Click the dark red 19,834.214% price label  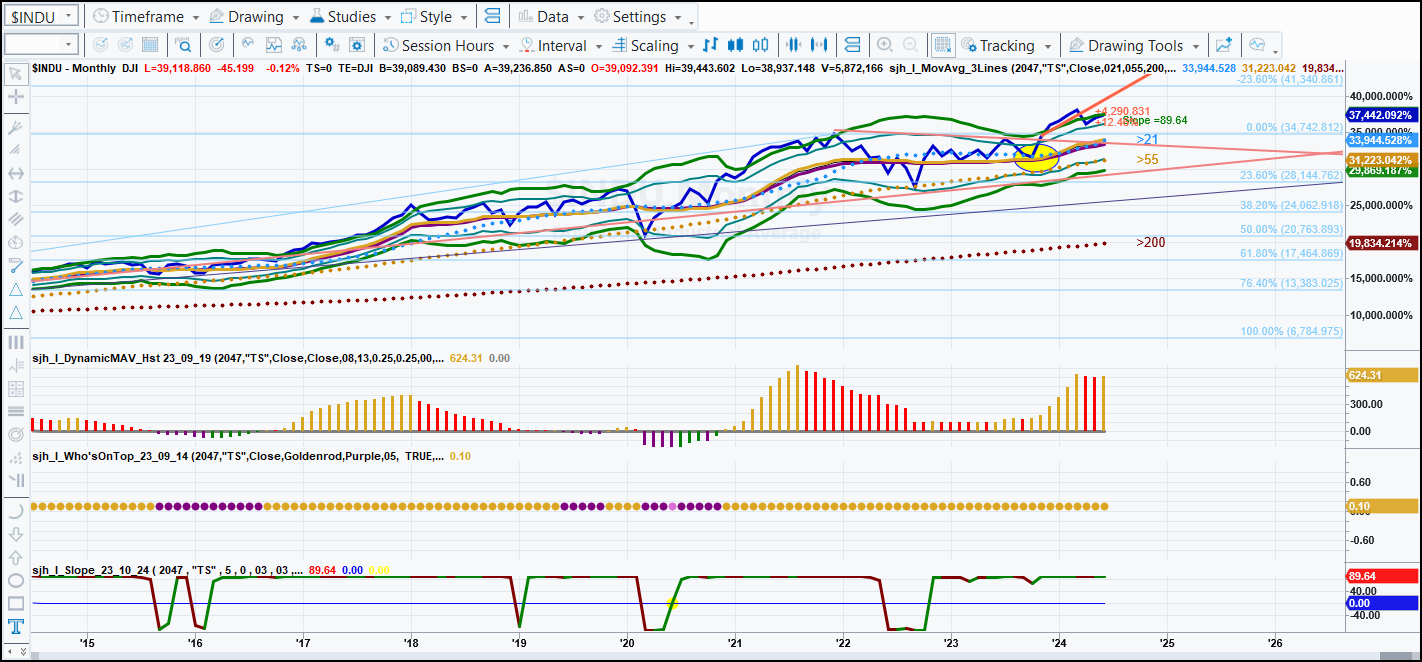pyautogui.click(x=1382, y=243)
